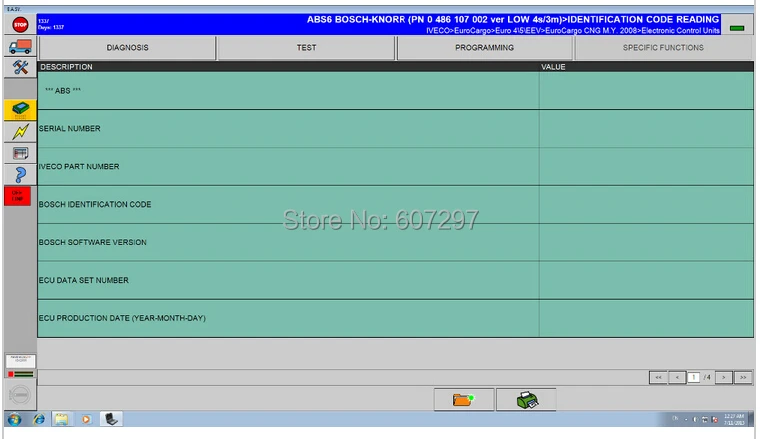Open the hammer and wrench tools icon
760x439 pixels.
click(20, 67)
